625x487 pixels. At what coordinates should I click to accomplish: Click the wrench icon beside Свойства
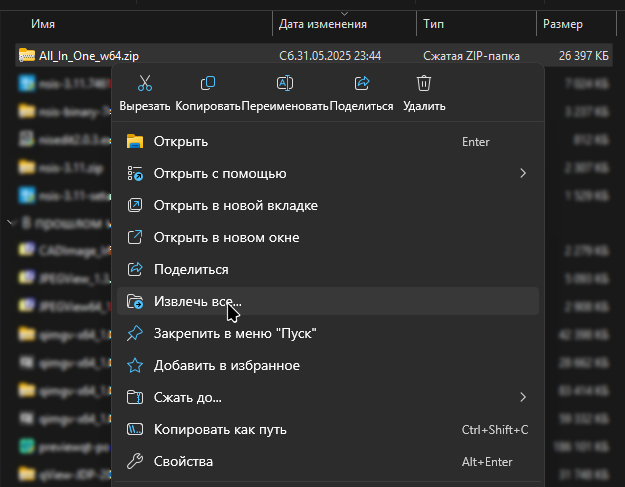point(135,461)
